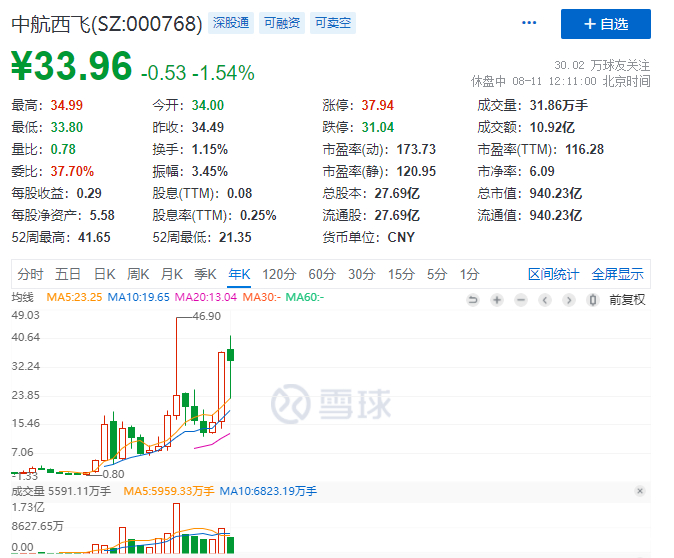Click the MA20:13.04 legend label
The width and height of the screenshot is (674, 558).
click(205, 297)
